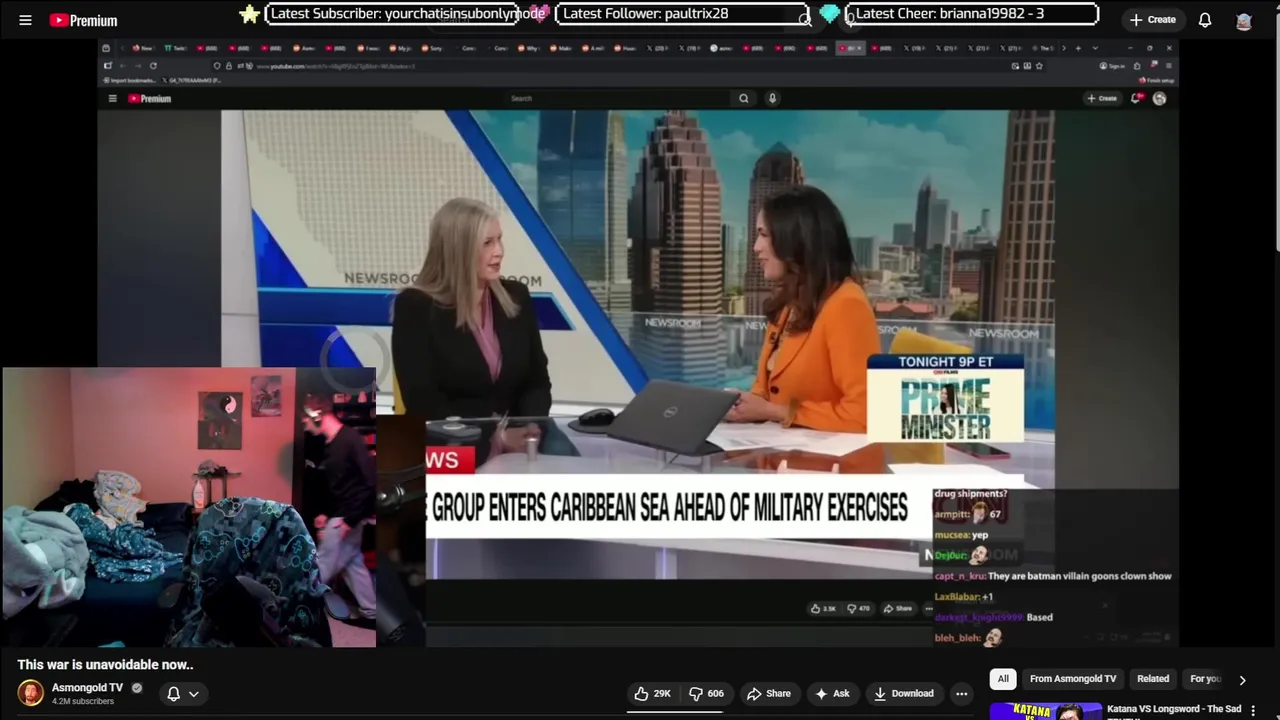Download the video
Viewport: 1280px width, 720px height.
903,693
